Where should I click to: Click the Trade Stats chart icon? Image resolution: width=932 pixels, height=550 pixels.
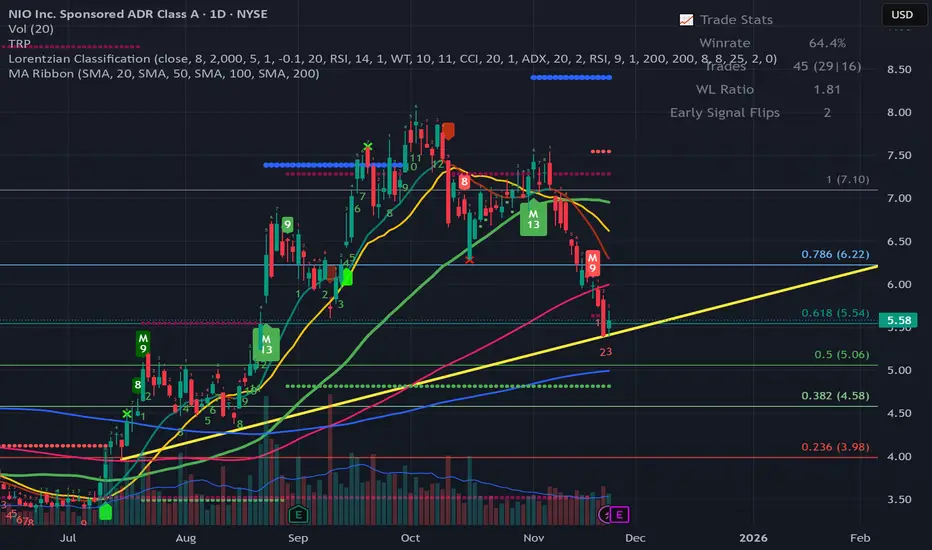point(686,20)
